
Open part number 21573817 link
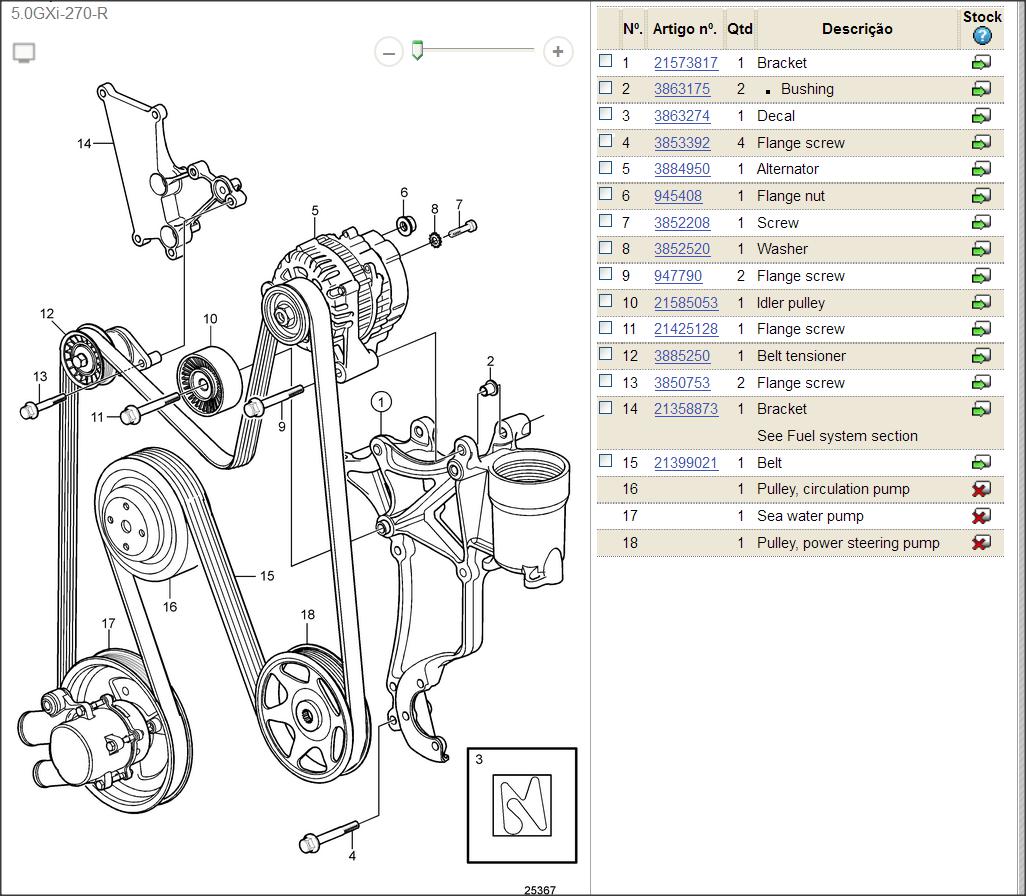[686, 63]
